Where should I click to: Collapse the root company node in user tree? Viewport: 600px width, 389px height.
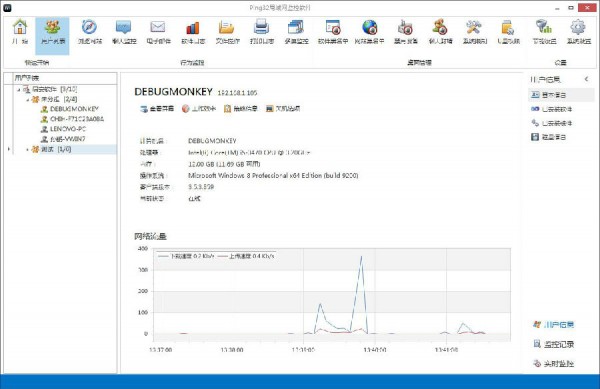tap(18, 90)
